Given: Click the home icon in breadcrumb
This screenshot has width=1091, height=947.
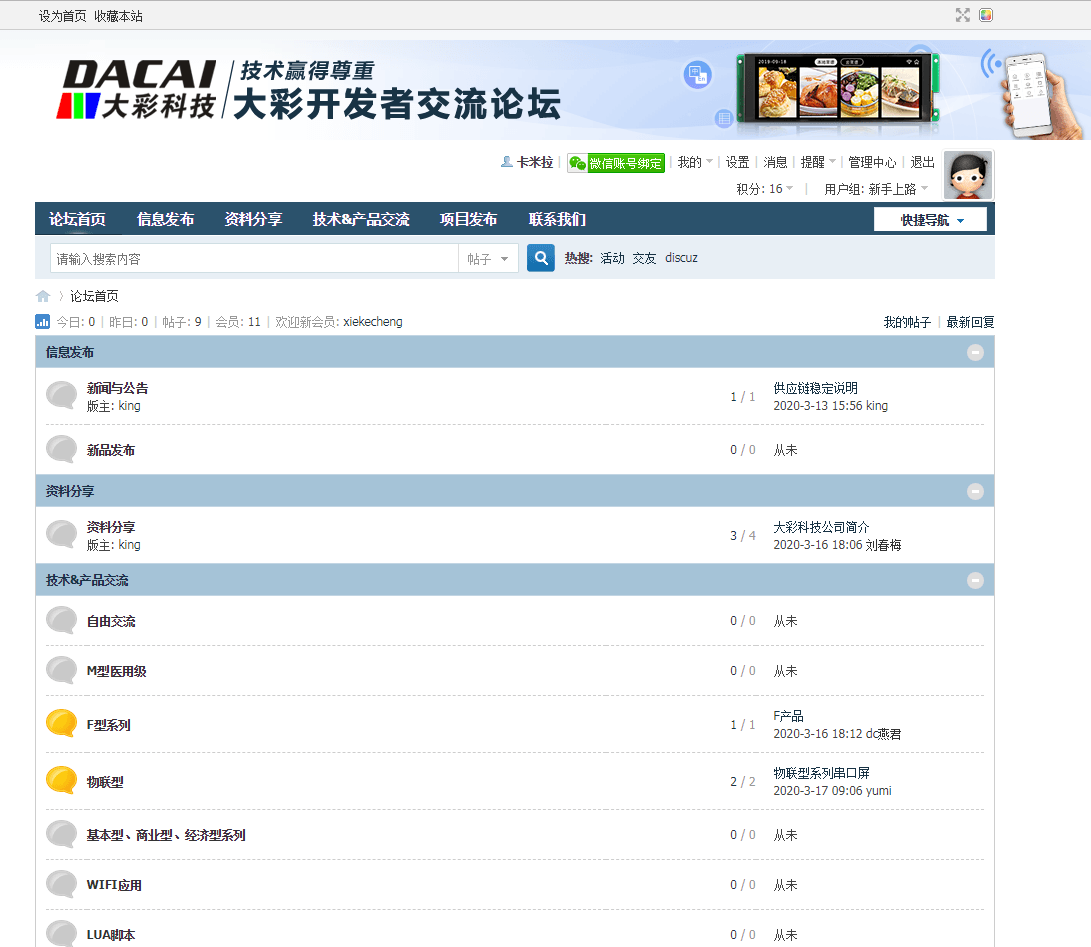Looking at the screenshot, I should (43, 296).
